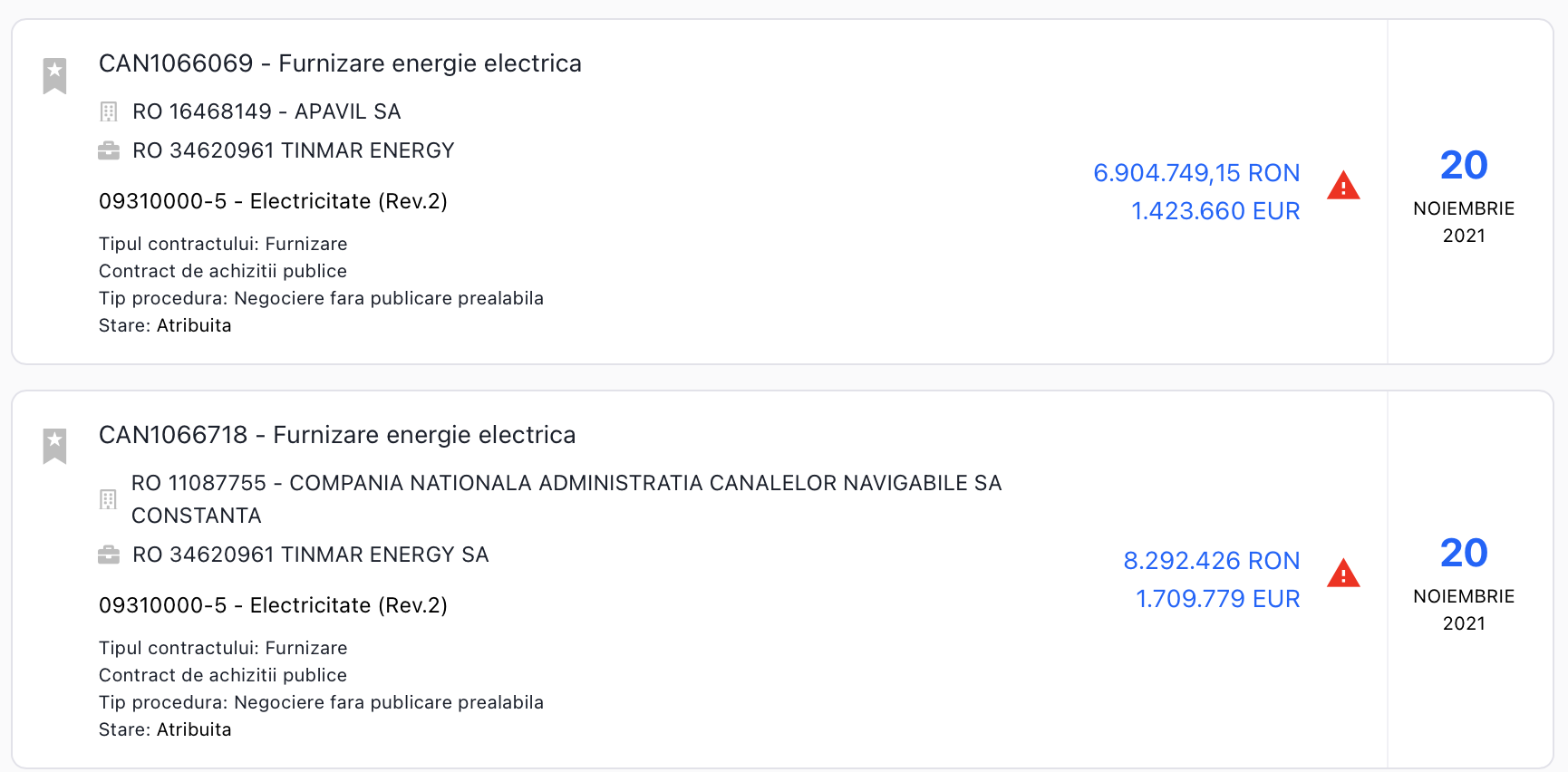This screenshot has width=1568, height=772.
Task: Click the 1.423.660 EUR contract value
Action: click(1215, 211)
